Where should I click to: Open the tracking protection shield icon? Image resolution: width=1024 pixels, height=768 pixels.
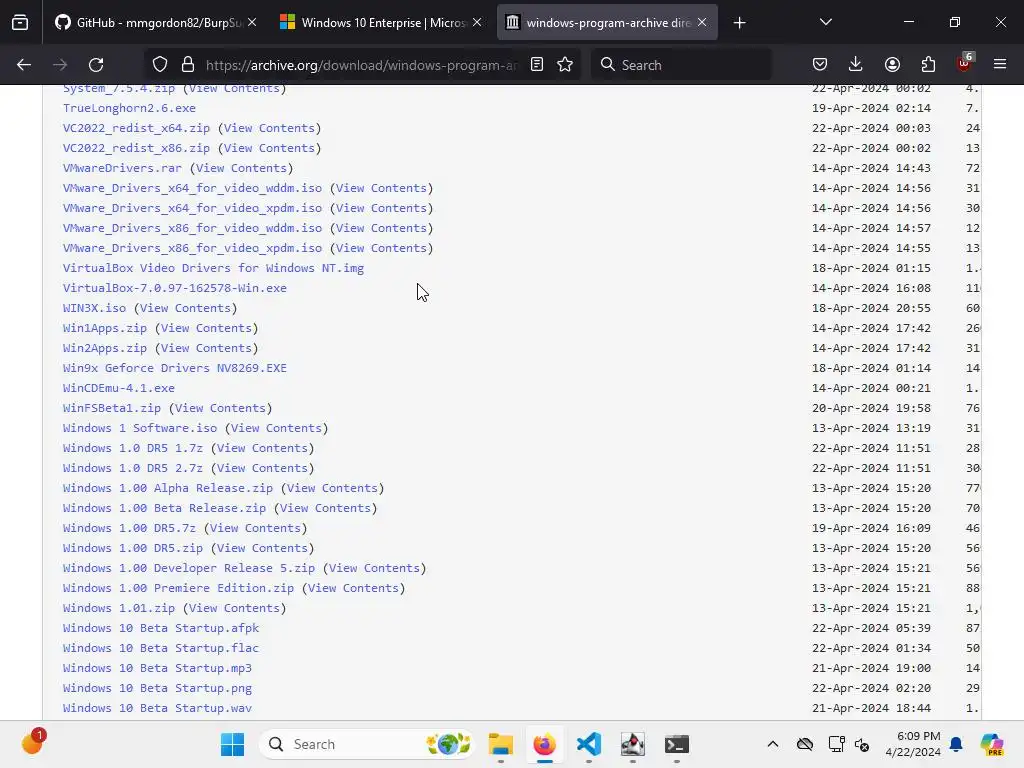pos(160,65)
